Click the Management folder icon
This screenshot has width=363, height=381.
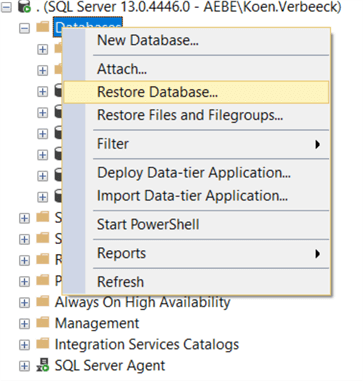point(43,323)
